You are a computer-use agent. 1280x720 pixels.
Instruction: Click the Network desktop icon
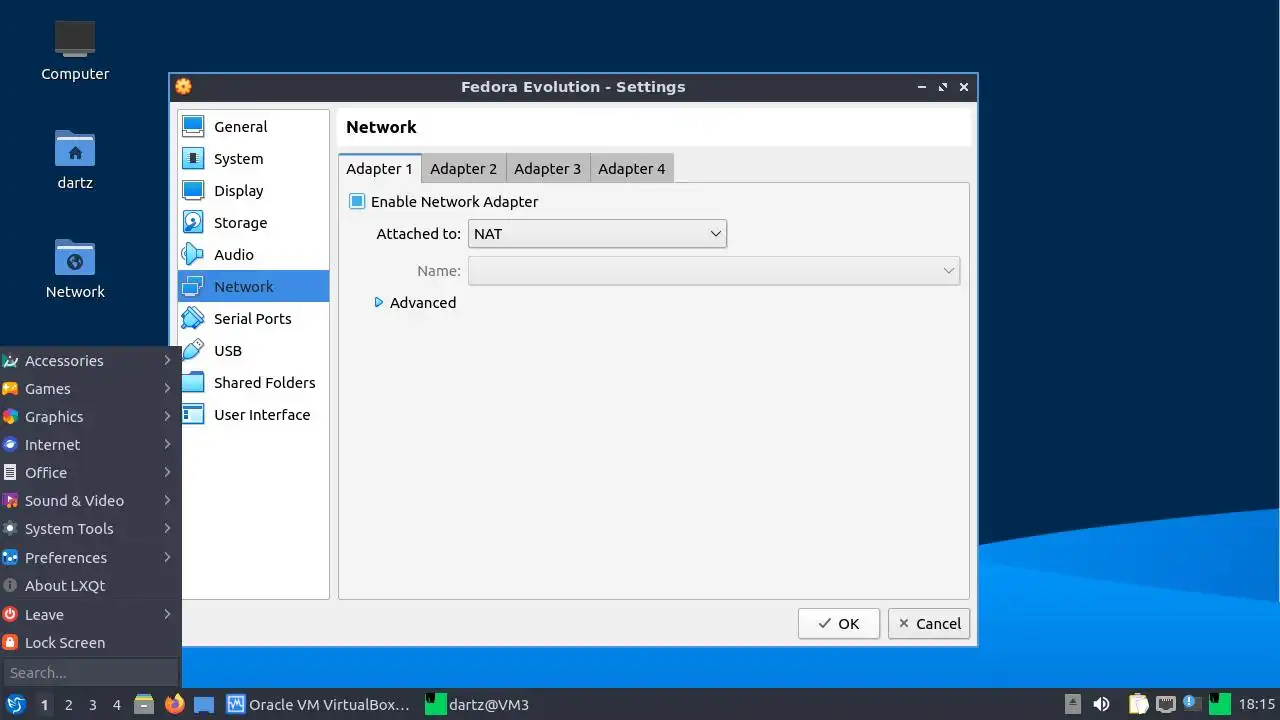point(75,269)
